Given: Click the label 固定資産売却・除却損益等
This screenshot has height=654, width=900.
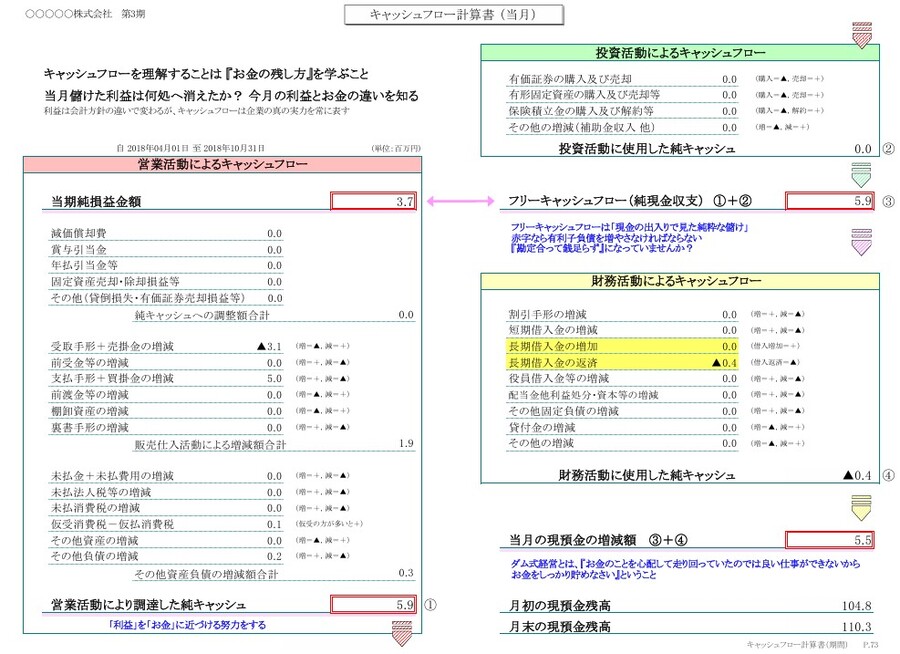Looking at the screenshot, I should click(115, 282).
